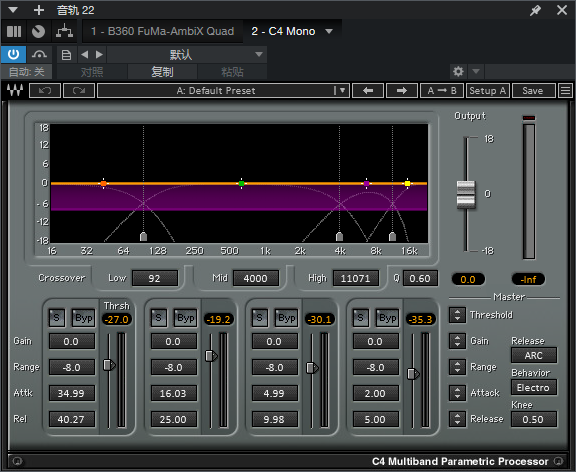Viewport: 576px width, 472px height.
Task: Open the routing view icon
Action: coord(64,32)
